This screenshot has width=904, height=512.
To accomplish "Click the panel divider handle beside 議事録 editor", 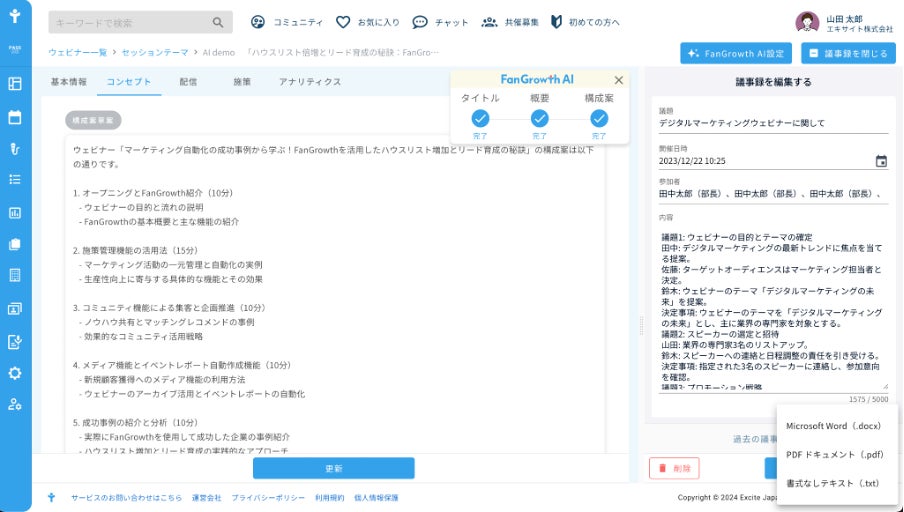I will (642, 326).
